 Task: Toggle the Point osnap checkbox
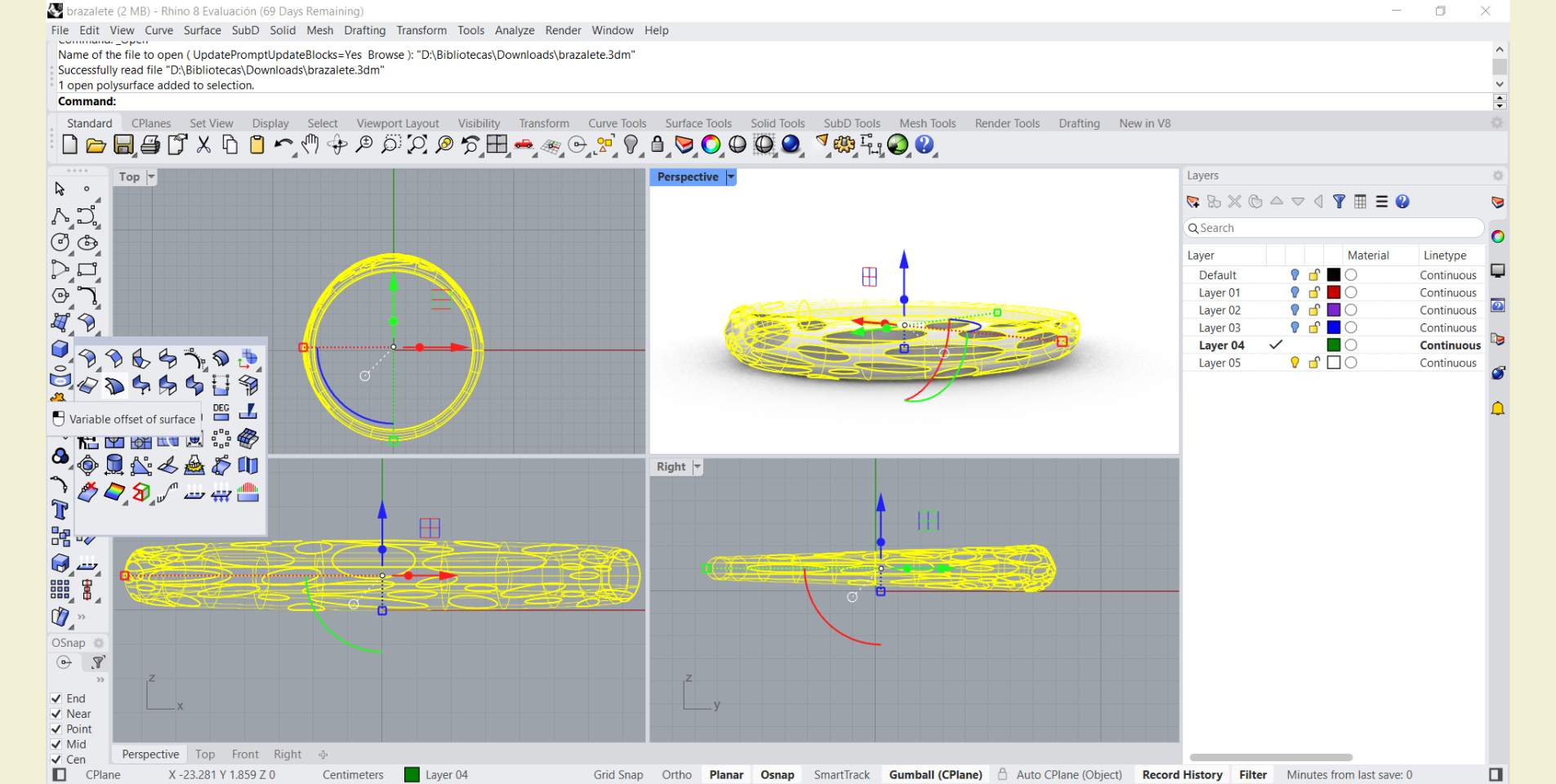point(56,729)
